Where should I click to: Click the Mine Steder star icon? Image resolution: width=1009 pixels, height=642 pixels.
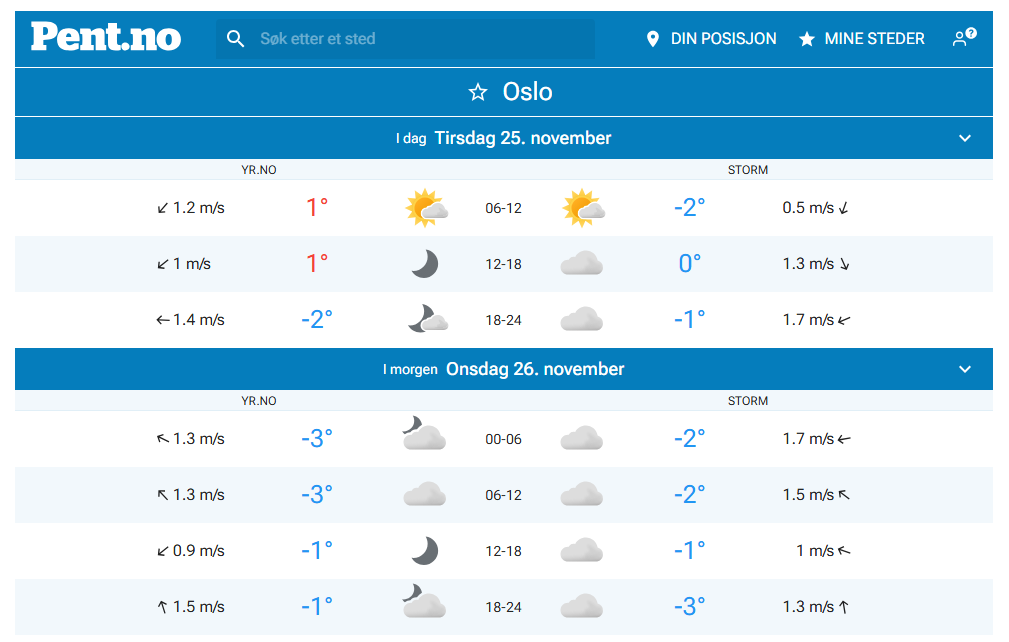pos(807,39)
